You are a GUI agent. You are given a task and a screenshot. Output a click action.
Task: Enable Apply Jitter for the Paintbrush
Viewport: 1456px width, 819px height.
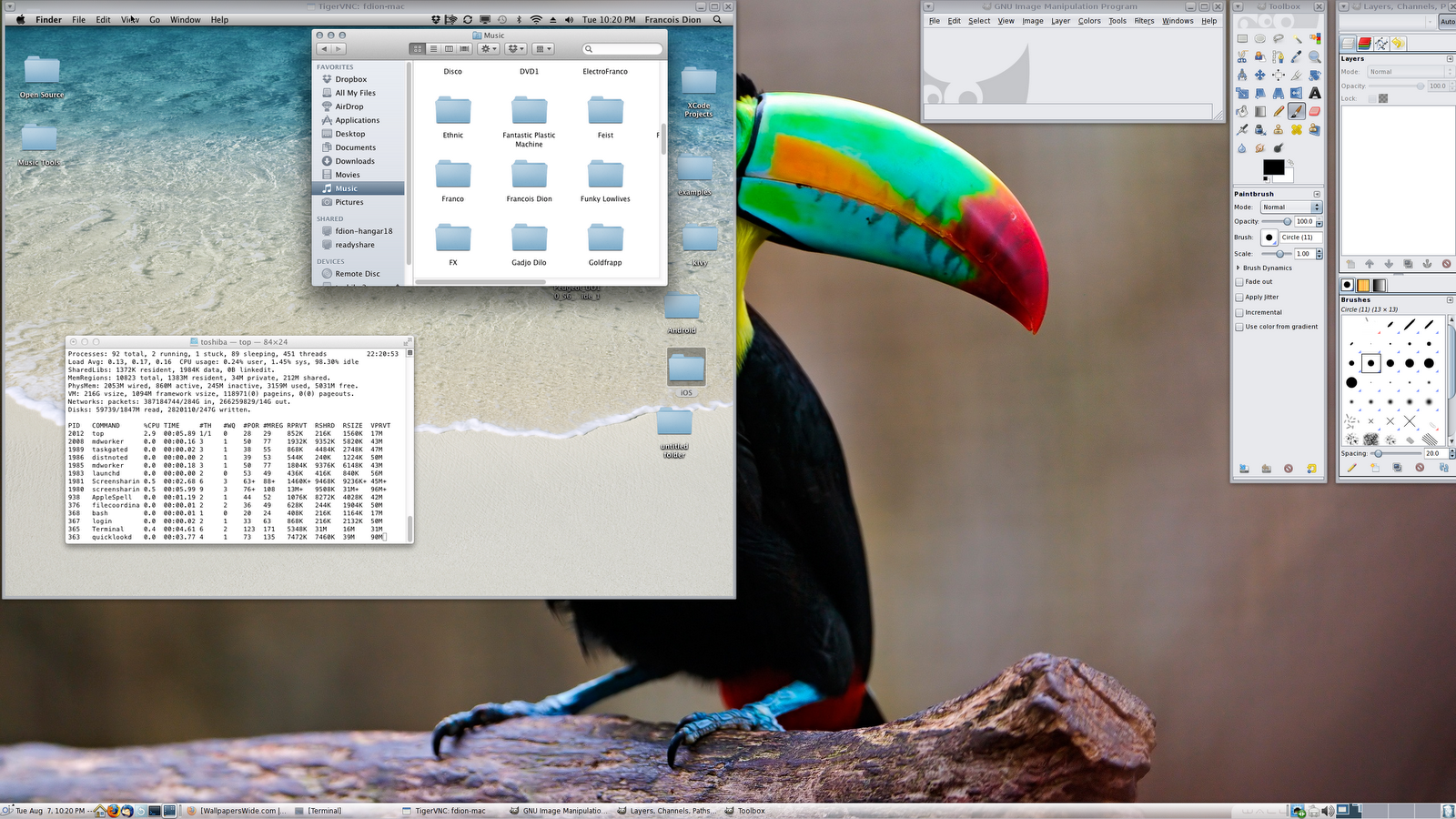(1239, 298)
